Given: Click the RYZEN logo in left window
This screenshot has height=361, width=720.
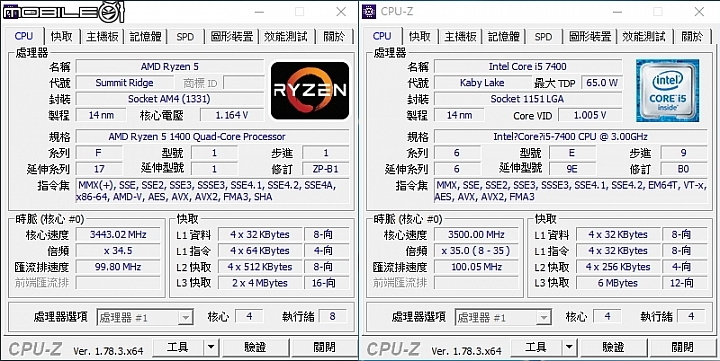Looking at the screenshot, I should pyautogui.click(x=310, y=90).
